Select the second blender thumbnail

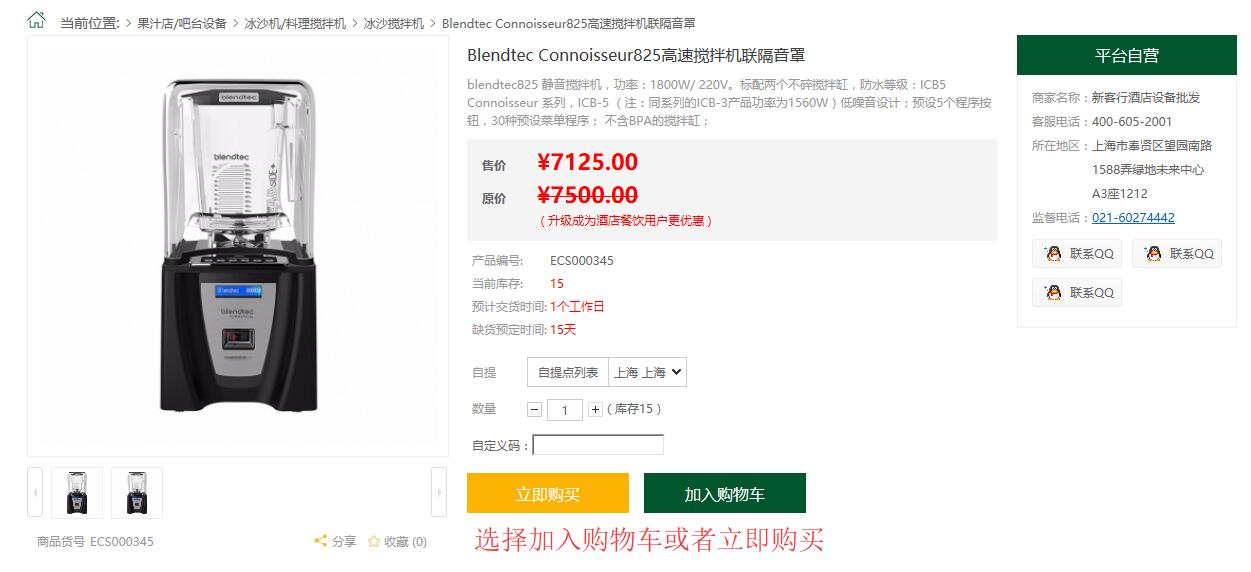(137, 492)
